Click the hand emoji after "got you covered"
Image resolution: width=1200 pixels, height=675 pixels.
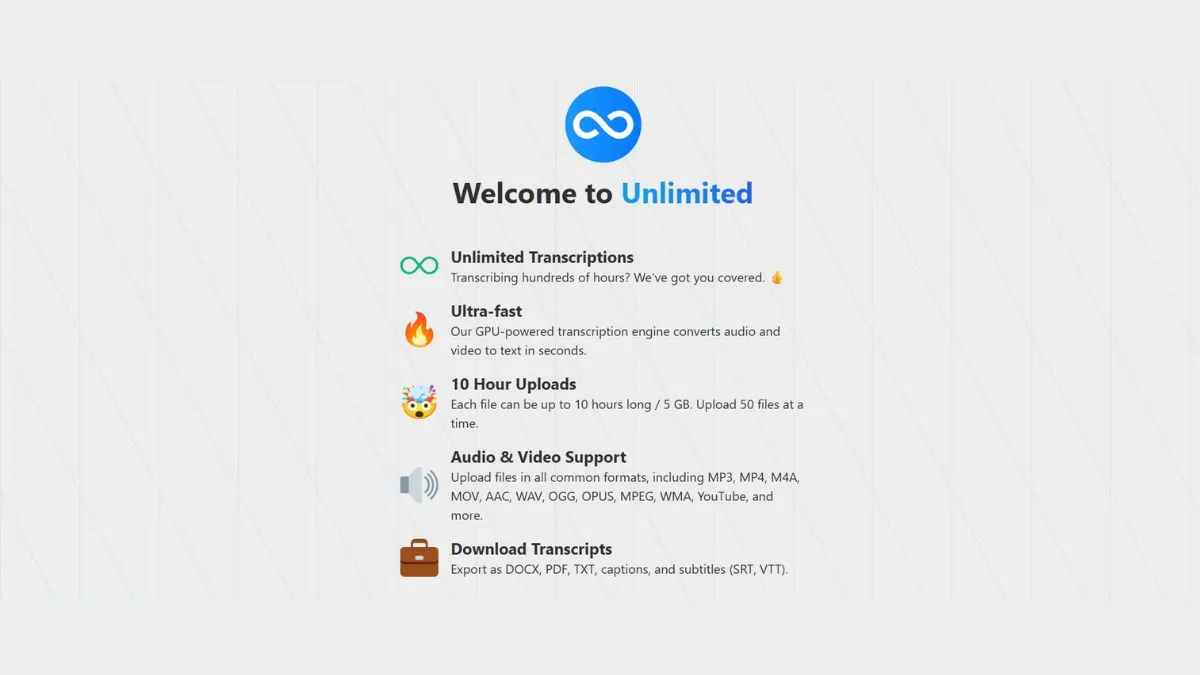coord(776,278)
